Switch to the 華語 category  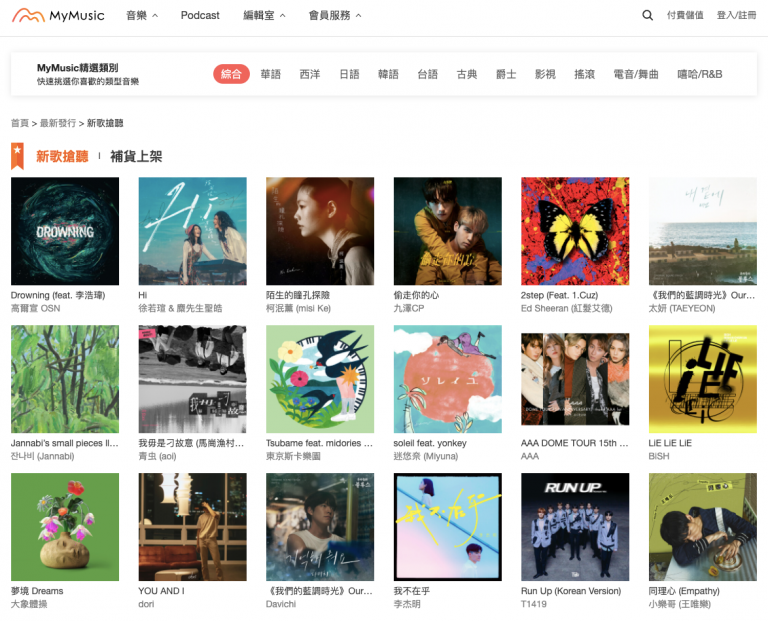coord(270,74)
